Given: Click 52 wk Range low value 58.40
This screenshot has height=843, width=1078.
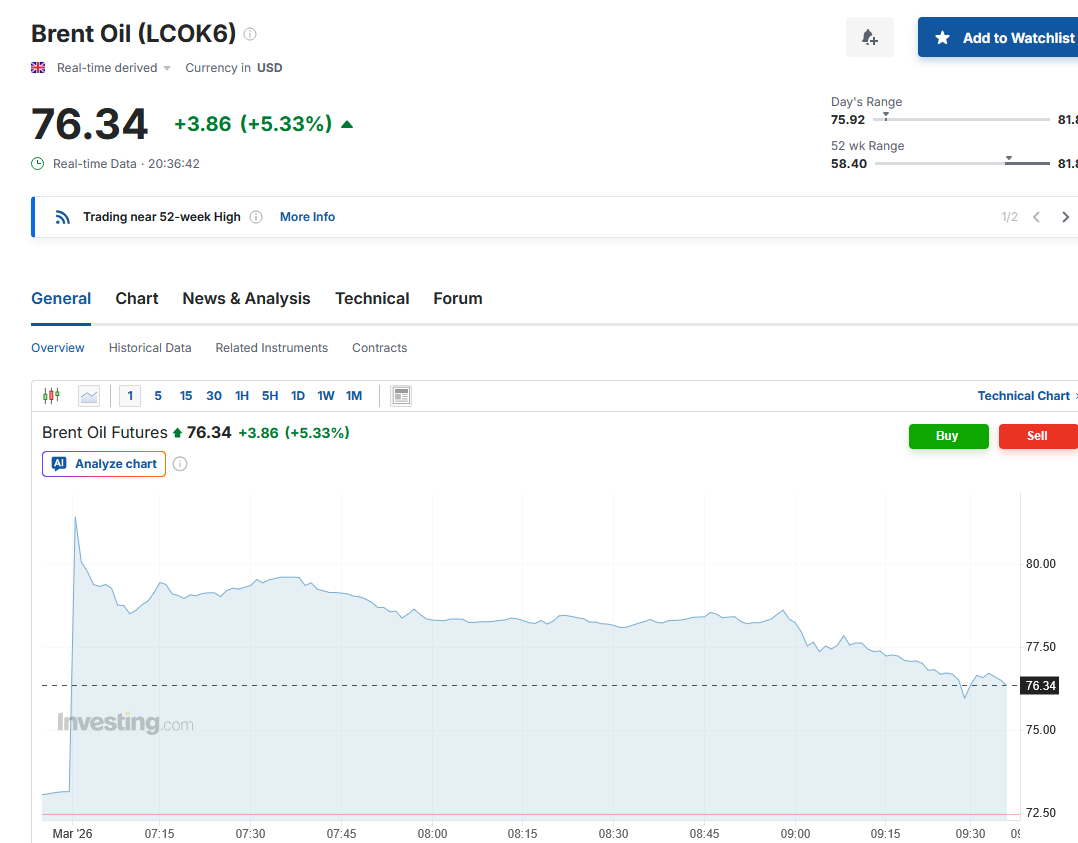Looking at the screenshot, I should coord(849,164).
